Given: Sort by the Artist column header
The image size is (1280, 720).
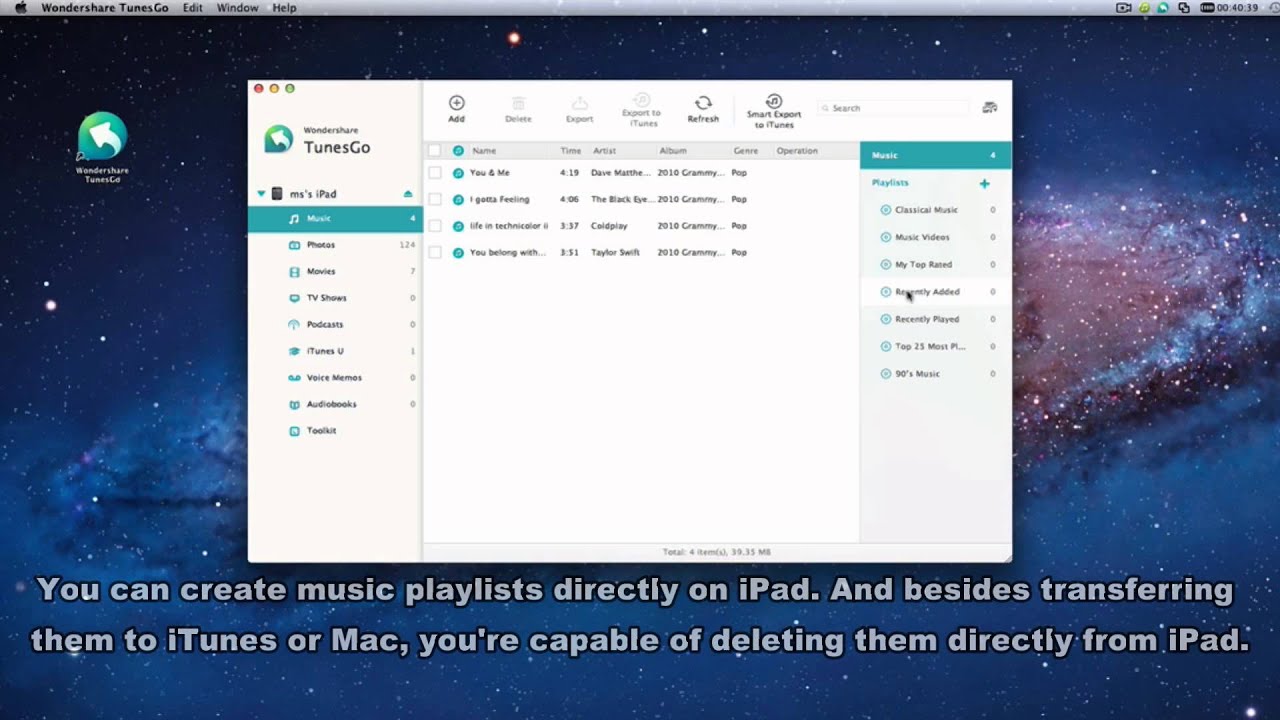Looking at the screenshot, I should 604,151.
